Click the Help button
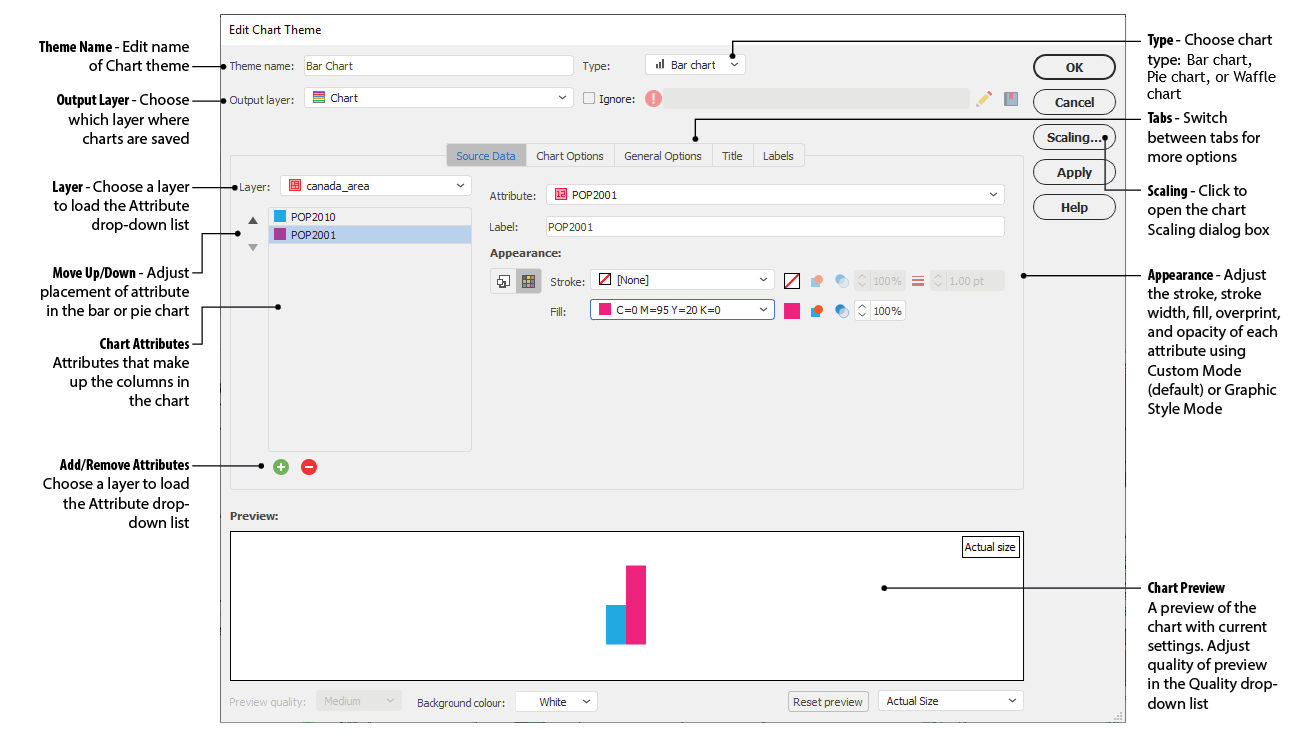Image resolution: width=1295 pixels, height=733 pixels. click(1074, 208)
